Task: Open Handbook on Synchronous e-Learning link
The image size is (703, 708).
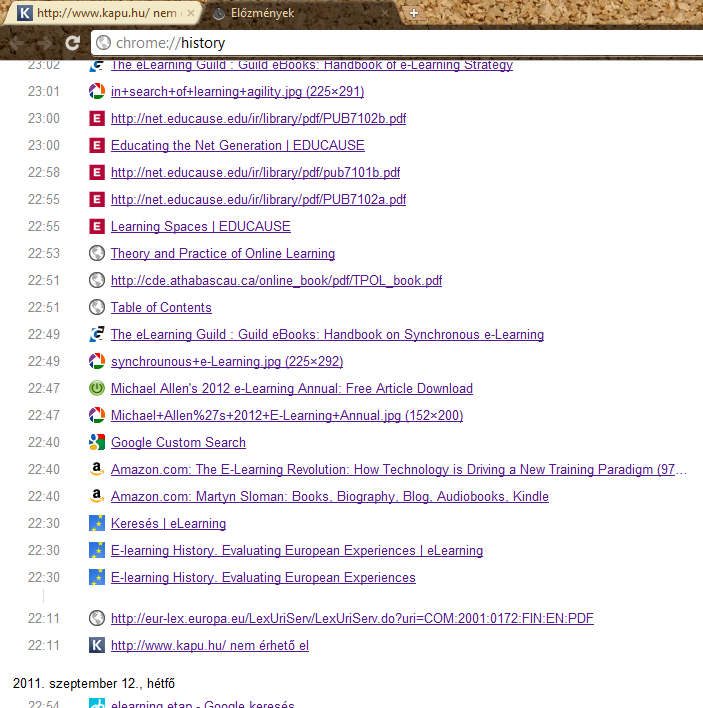Action: point(327,335)
